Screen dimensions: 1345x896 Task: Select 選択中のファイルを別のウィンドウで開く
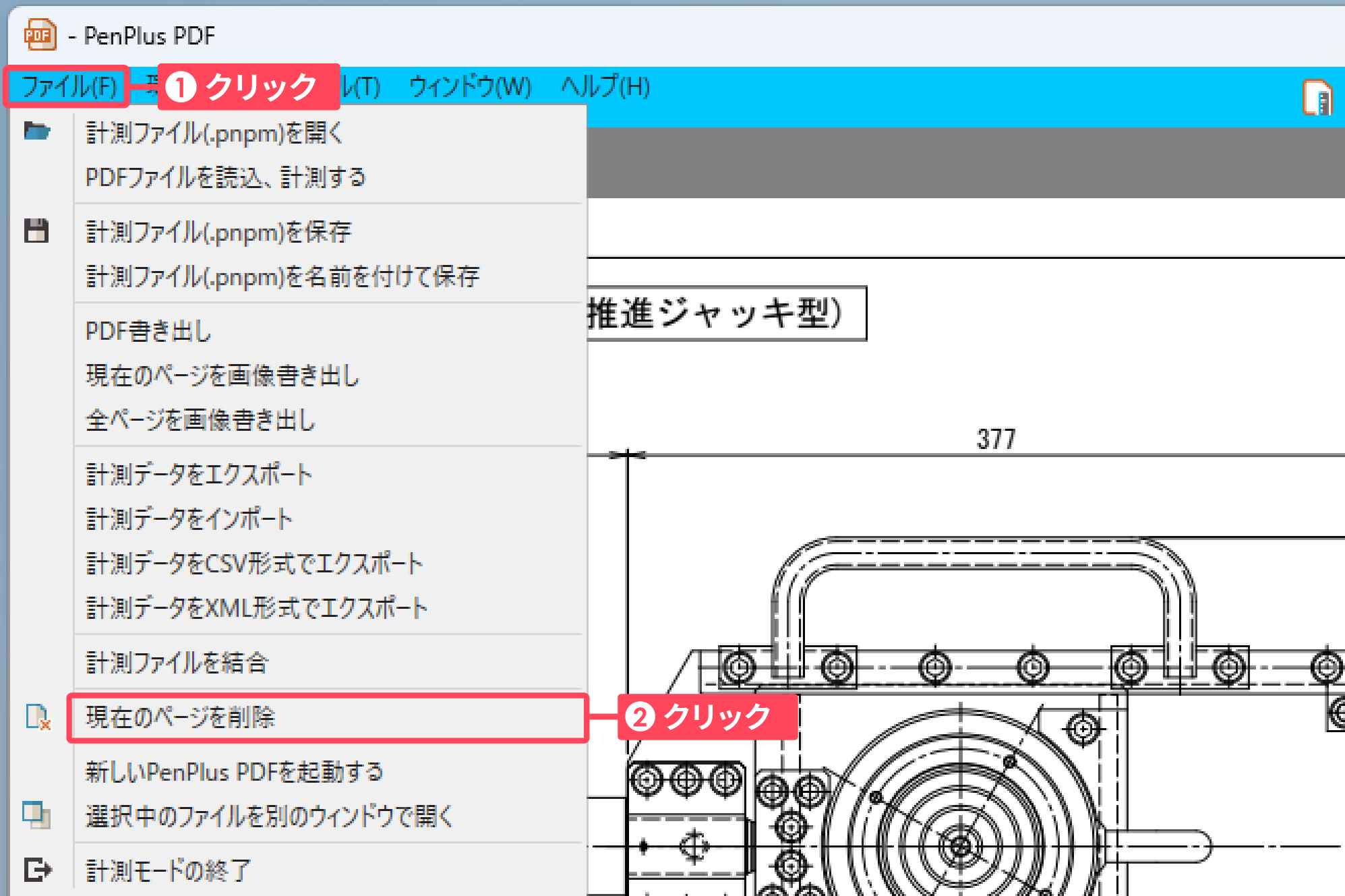269,816
